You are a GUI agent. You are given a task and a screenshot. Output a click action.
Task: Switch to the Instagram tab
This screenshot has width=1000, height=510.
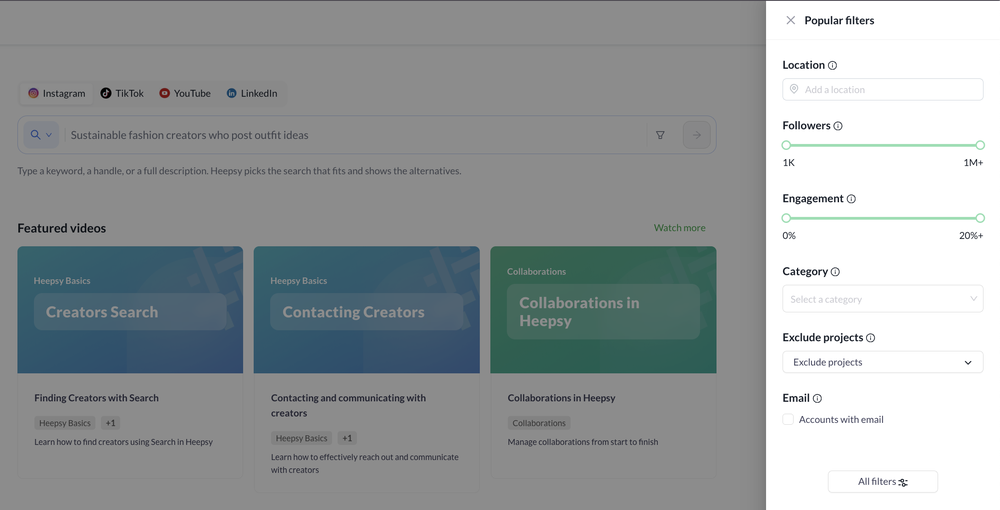(57, 93)
